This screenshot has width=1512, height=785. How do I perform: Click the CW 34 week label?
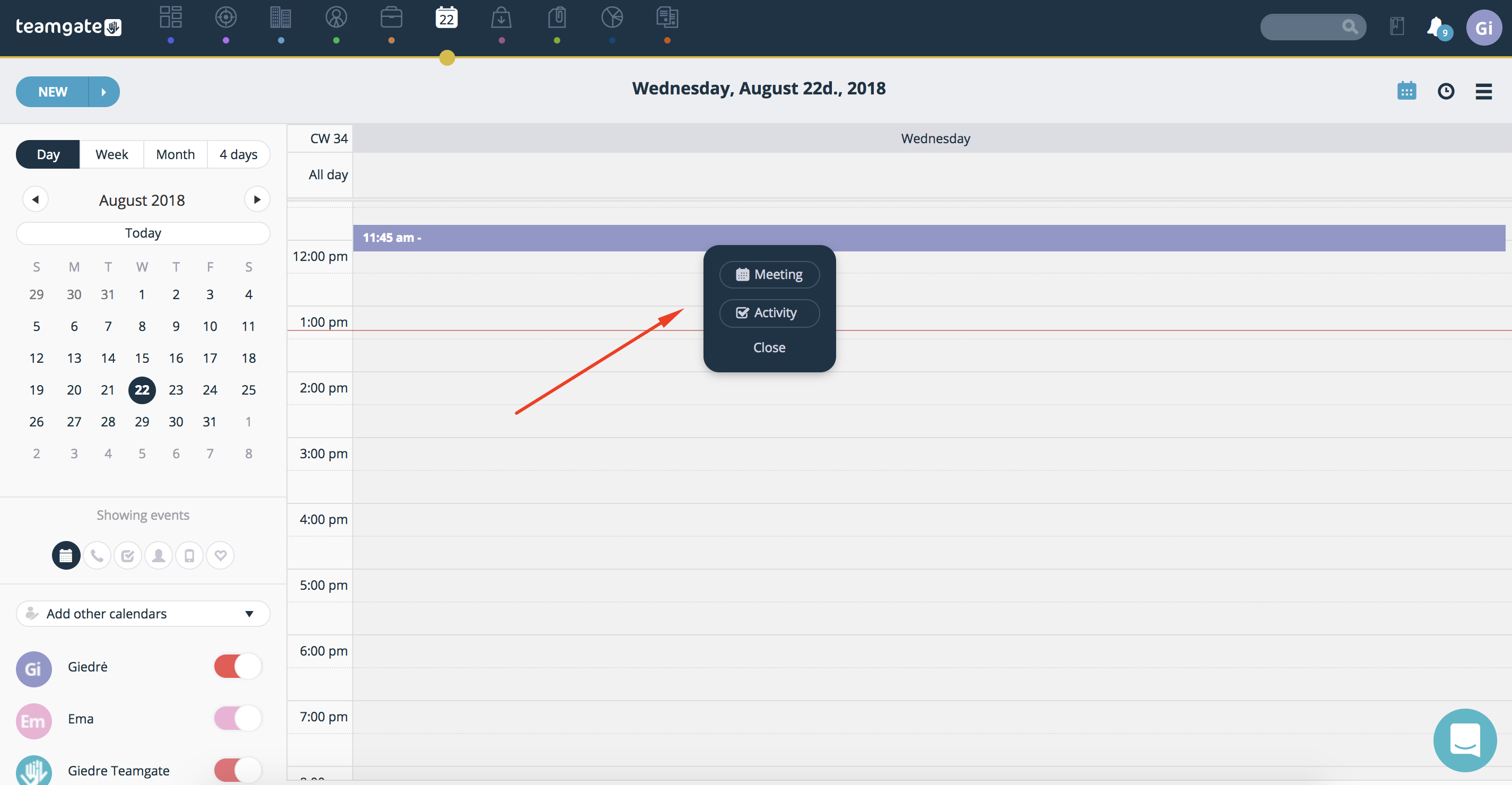(x=329, y=138)
